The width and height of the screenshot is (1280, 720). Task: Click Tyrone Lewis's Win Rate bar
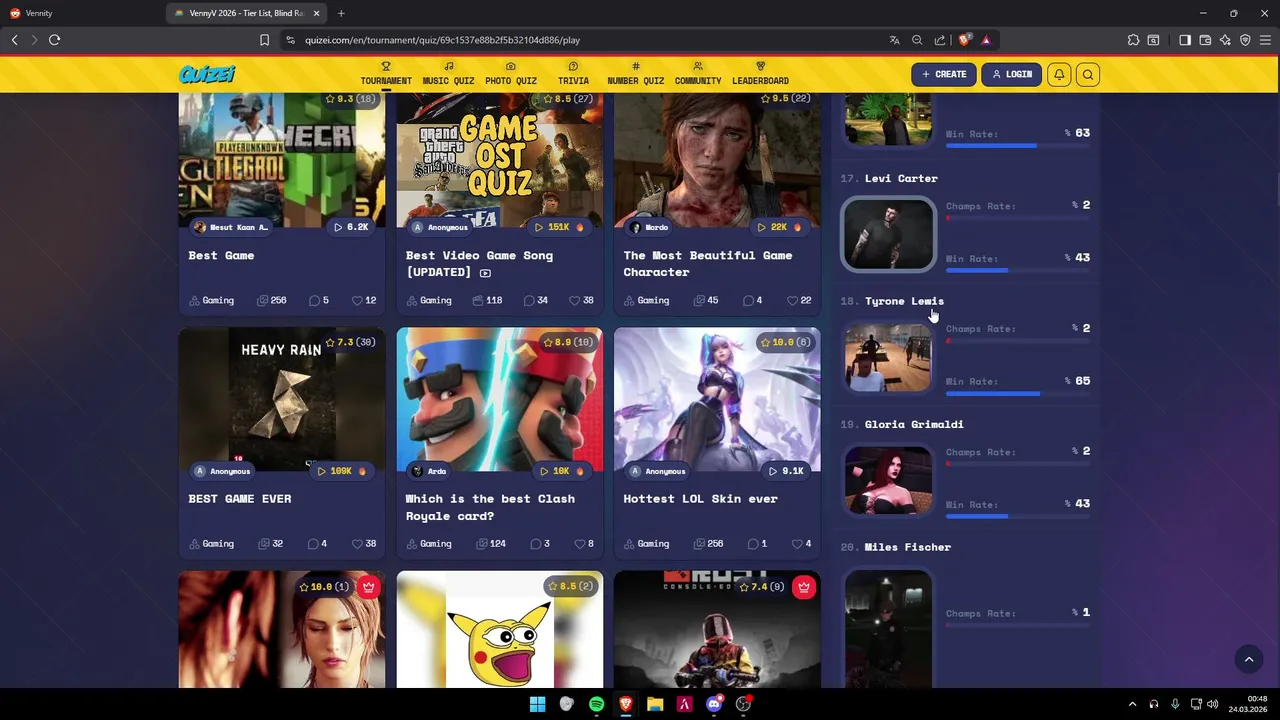coord(1018,393)
